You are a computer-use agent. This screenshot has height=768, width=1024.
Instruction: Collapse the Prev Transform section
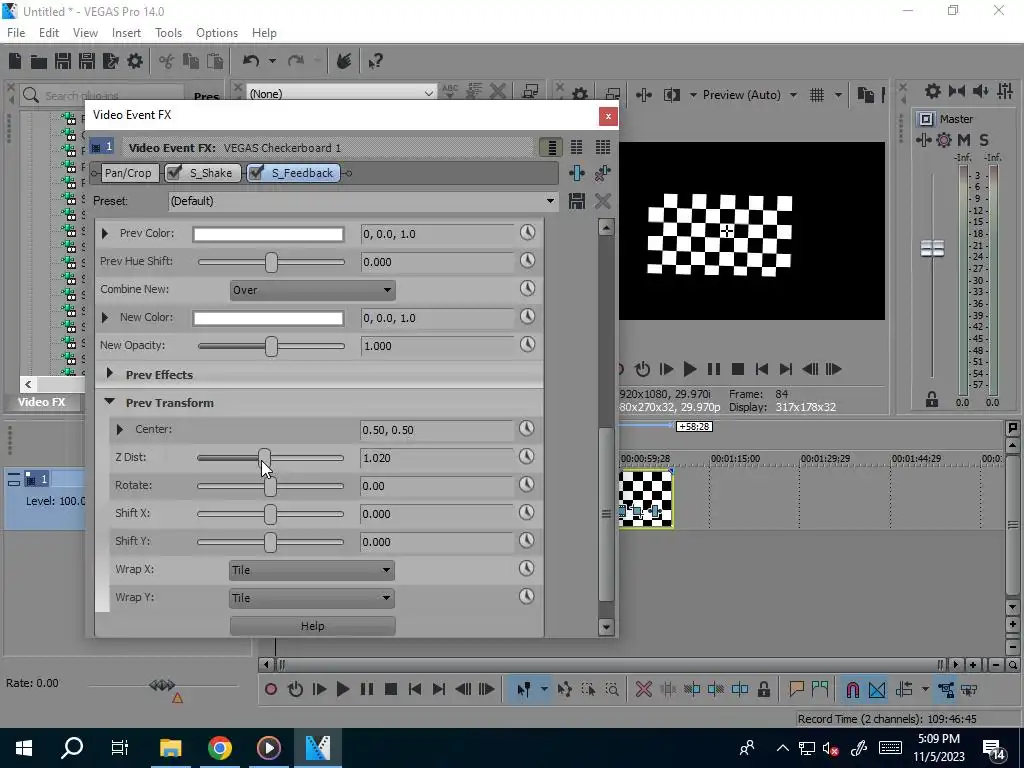point(110,402)
